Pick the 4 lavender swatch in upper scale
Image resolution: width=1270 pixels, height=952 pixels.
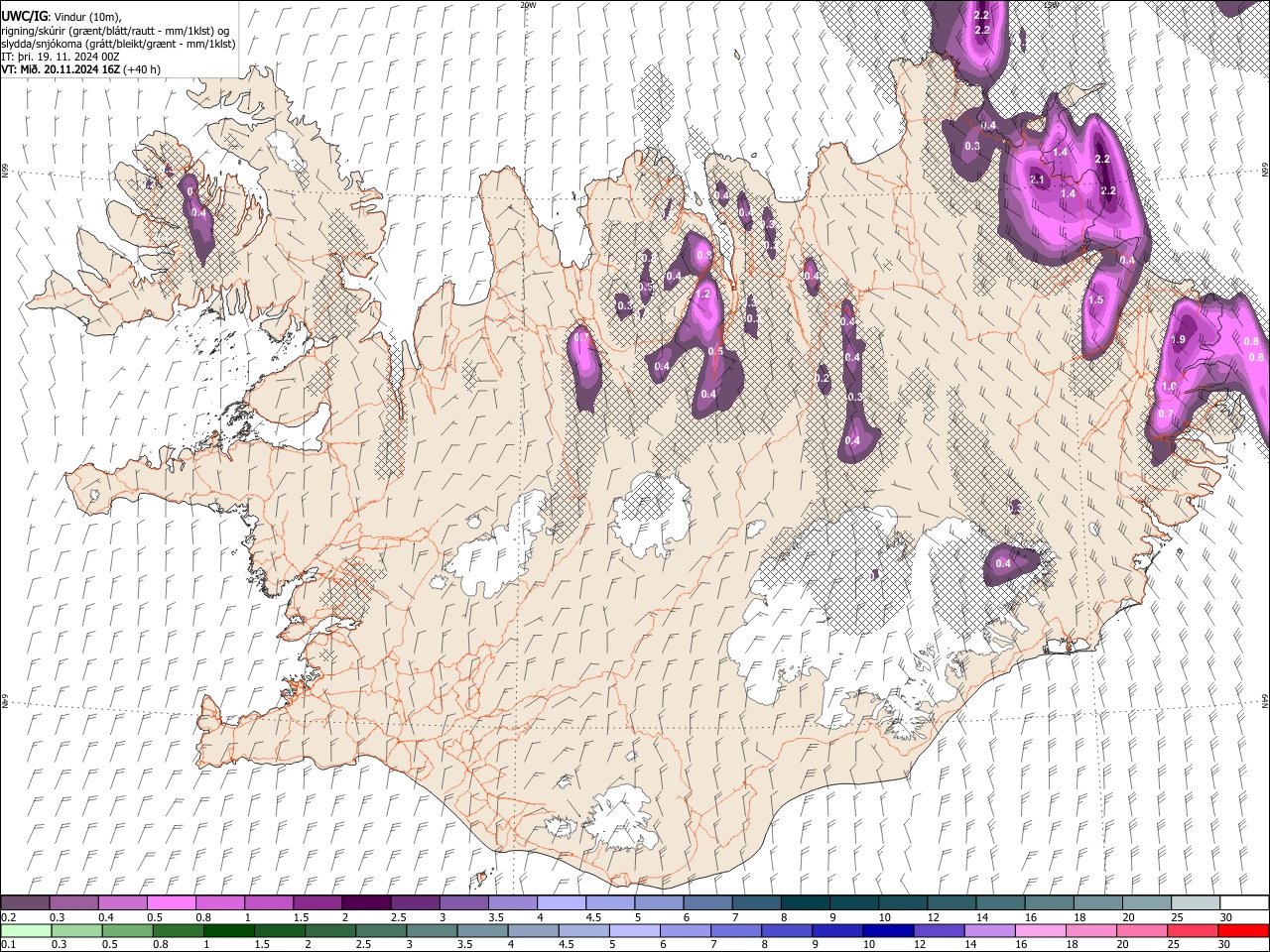tap(560, 903)
